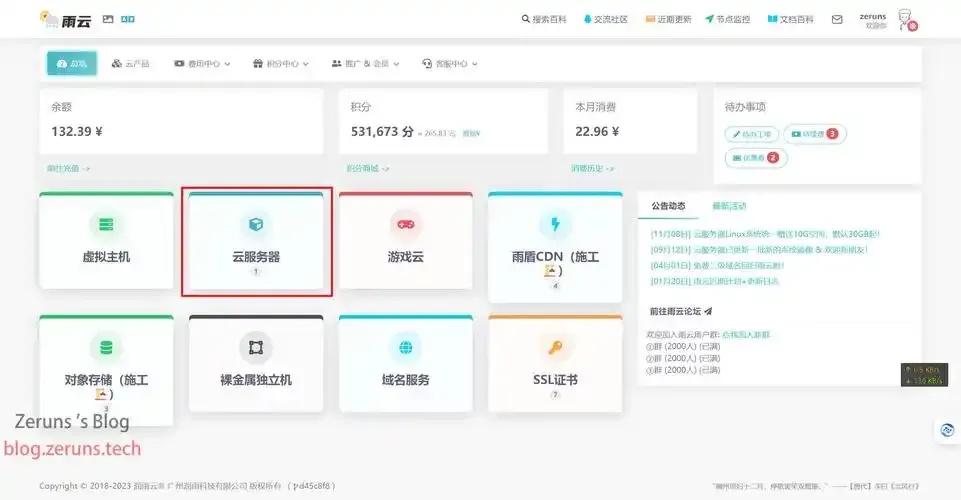Image resolution: width=961 pixels, height=500 pixels.
Task: Click the blue split-view icon in header
Action: click(127, 20)
